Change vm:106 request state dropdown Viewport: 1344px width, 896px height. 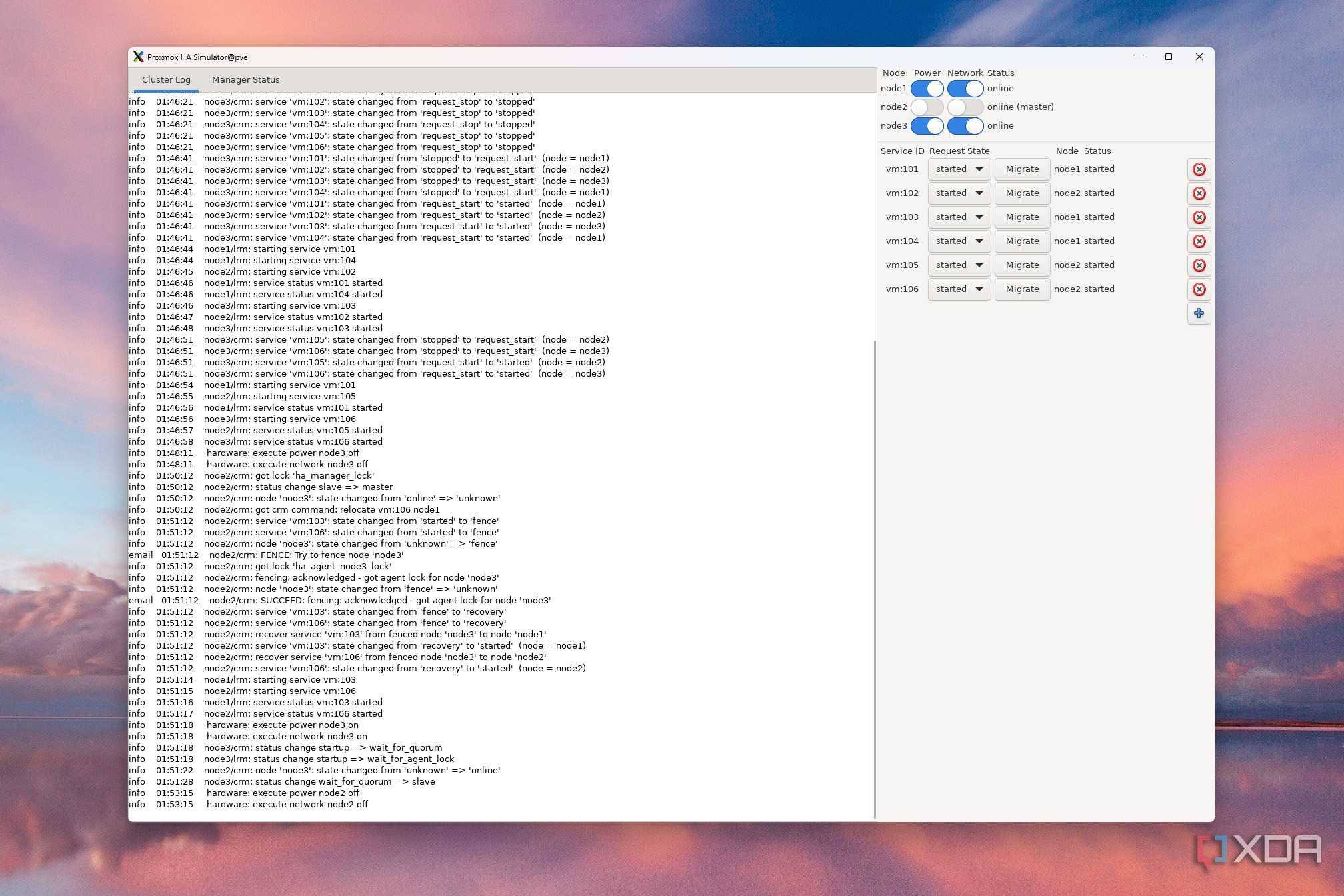click(x=959, y=289)
